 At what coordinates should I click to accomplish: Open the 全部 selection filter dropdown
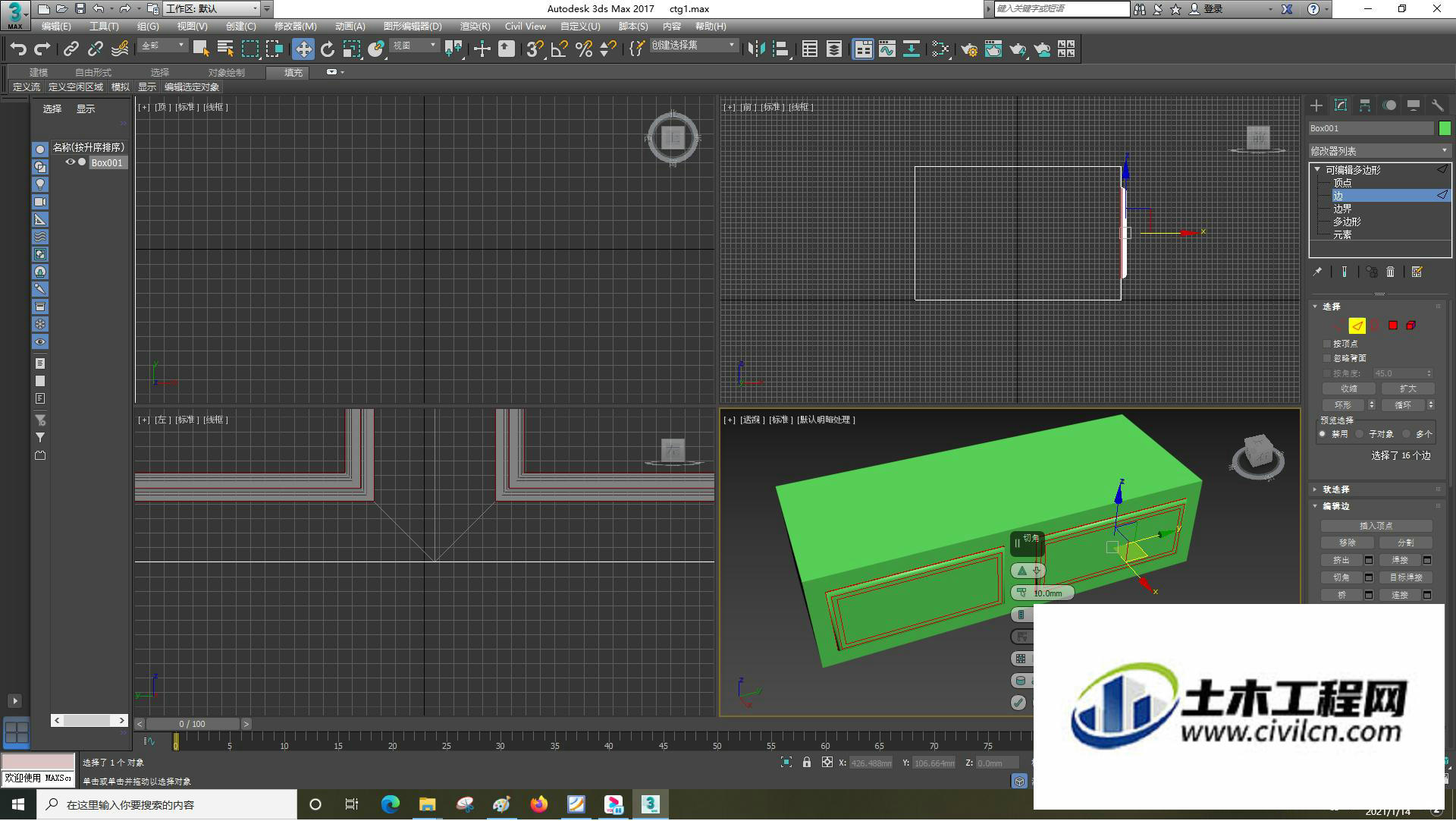(162, 46)
